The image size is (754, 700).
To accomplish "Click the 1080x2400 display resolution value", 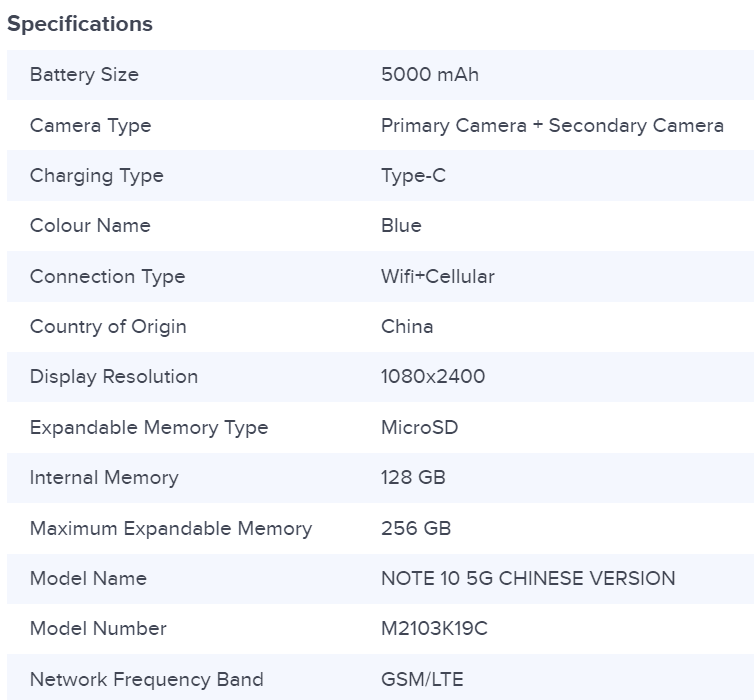I will click(x=433, y=377).
